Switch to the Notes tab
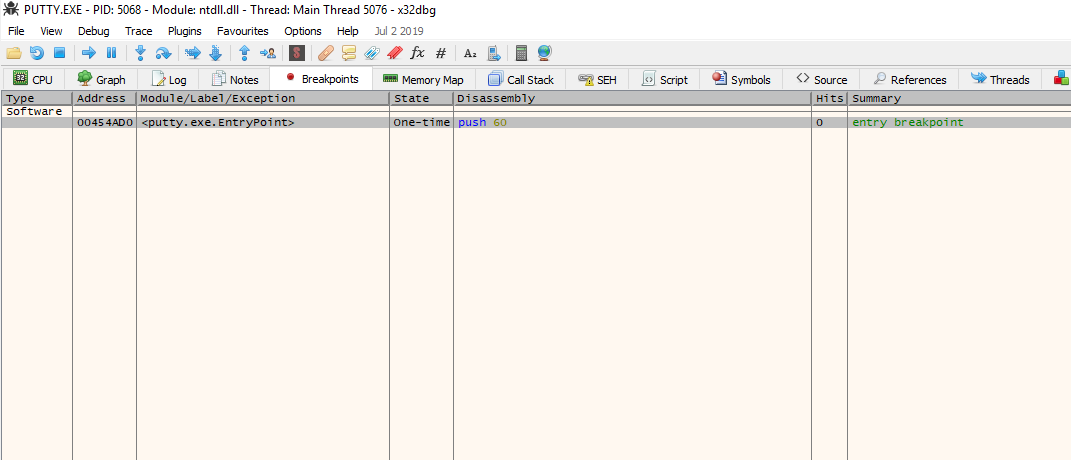This screenshot has height=460, width=1071. point(235,79)
